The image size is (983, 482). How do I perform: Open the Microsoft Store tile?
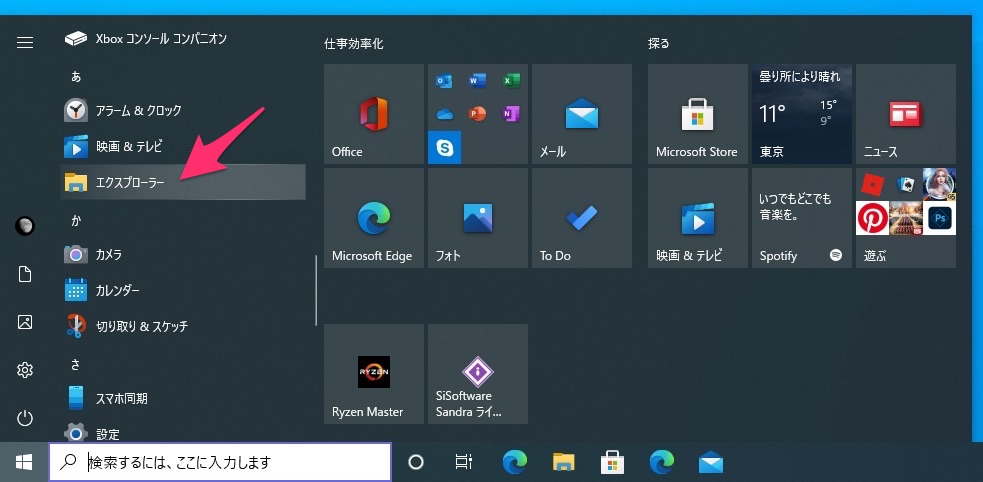coord(698,113)
